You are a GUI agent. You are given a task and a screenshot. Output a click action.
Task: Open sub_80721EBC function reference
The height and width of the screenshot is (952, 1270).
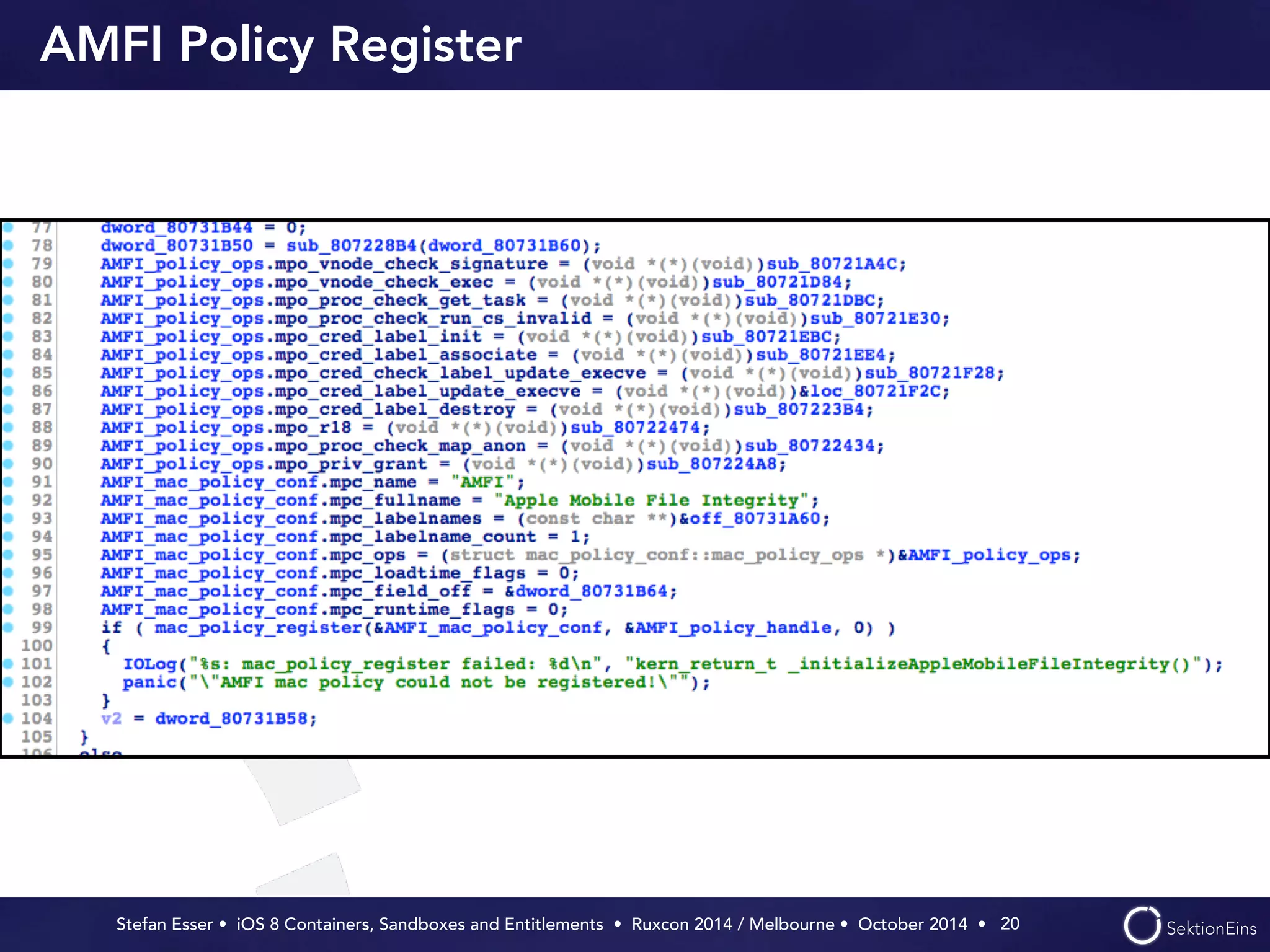[766, 337]
